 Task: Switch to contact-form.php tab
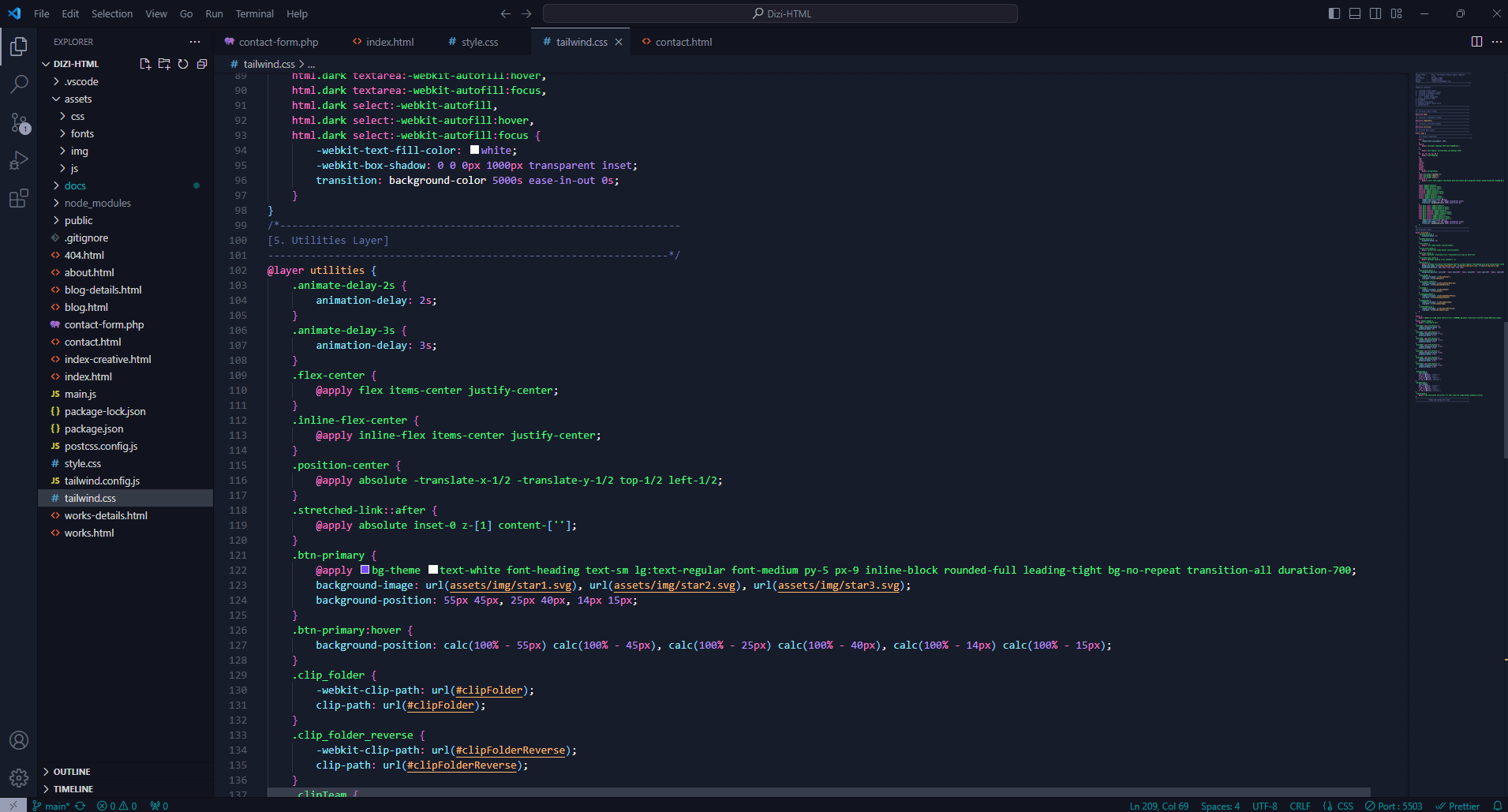271,42
